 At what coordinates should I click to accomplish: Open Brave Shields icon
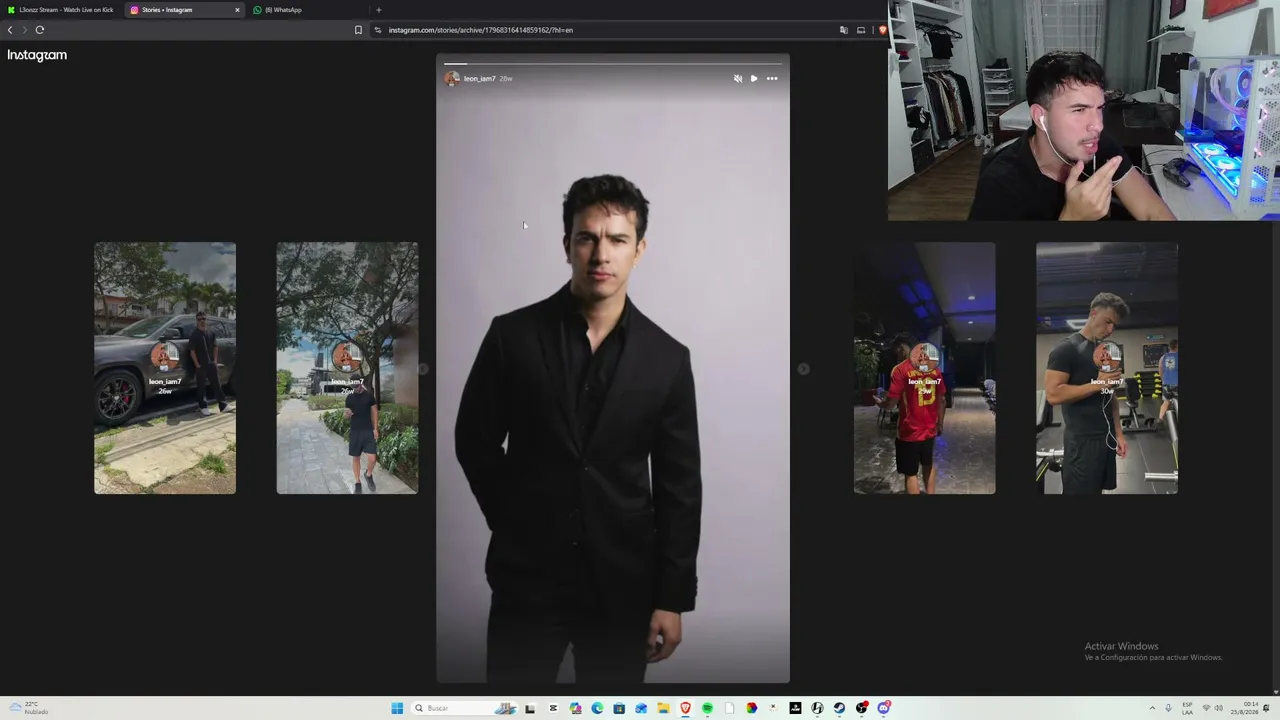click(x=882, y=30)
